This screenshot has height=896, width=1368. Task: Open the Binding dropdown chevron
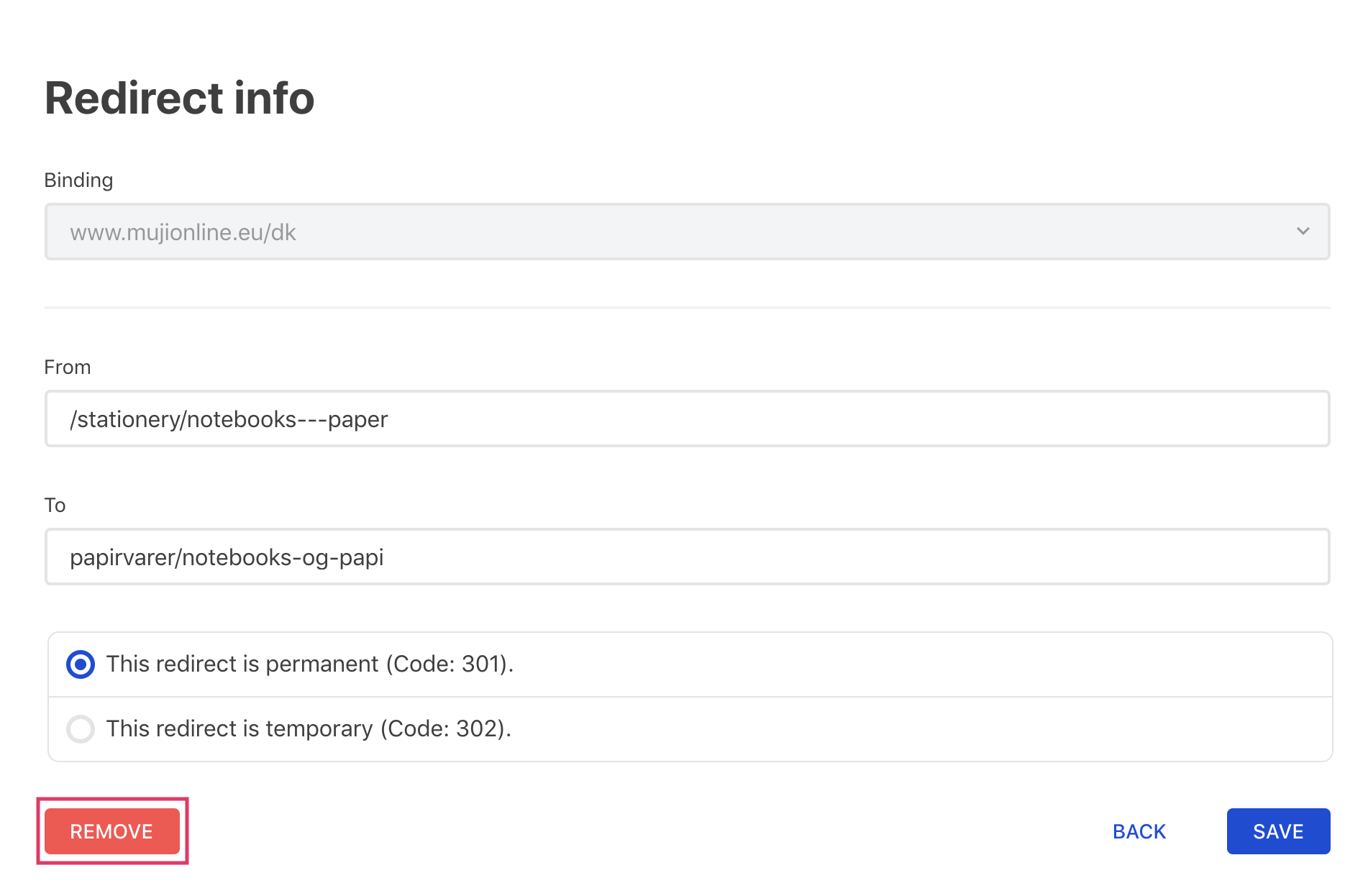1302,232
